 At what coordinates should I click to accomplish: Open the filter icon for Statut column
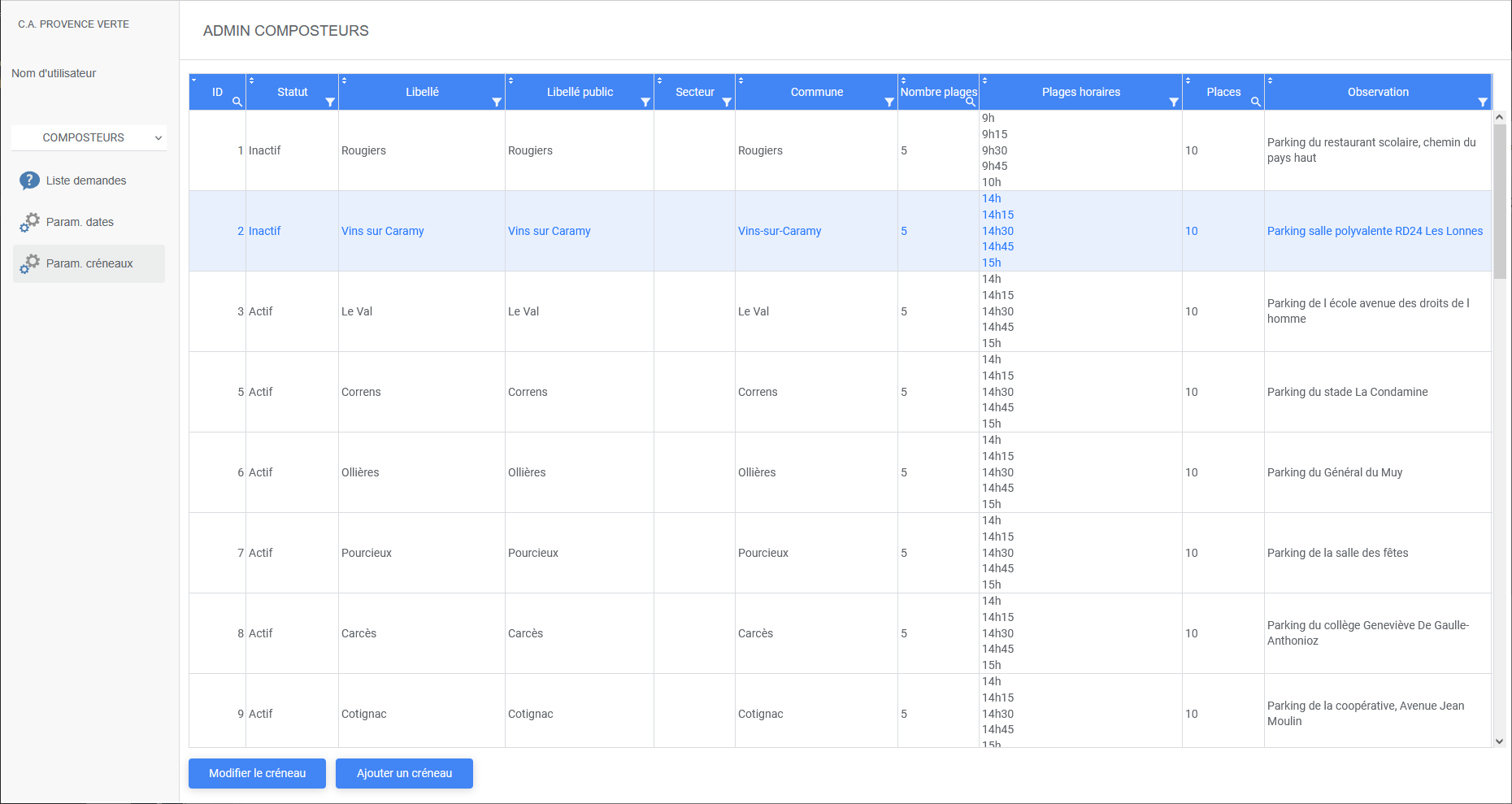[330, 102]
